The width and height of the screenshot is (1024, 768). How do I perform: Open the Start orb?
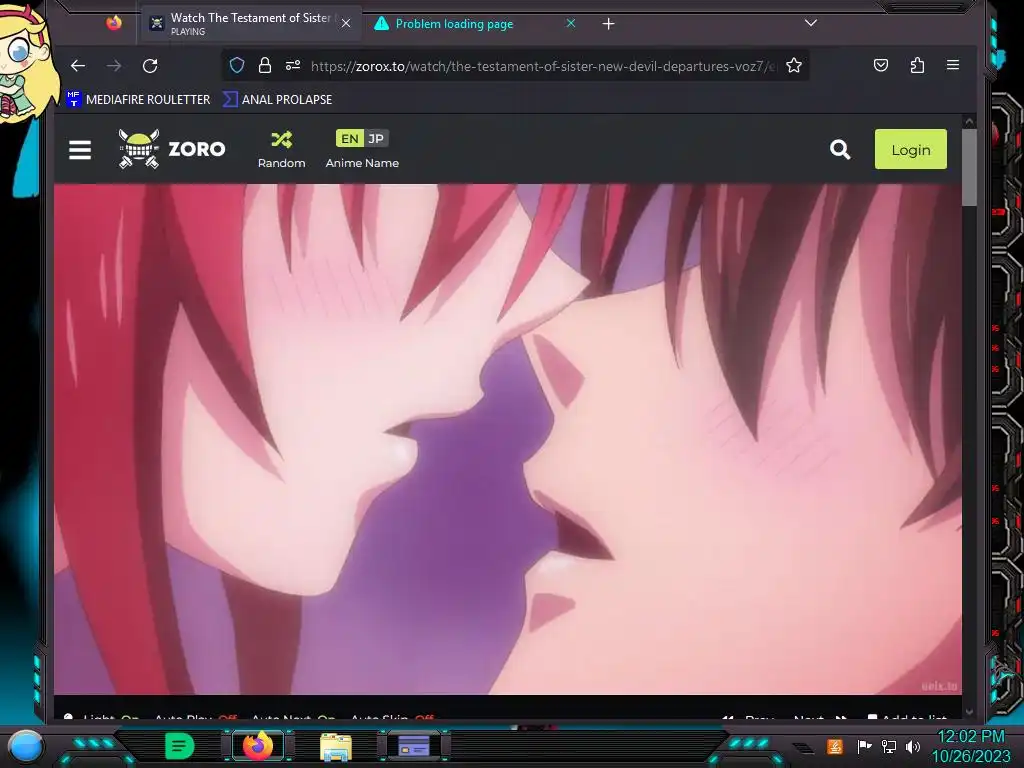coord(26,746)
